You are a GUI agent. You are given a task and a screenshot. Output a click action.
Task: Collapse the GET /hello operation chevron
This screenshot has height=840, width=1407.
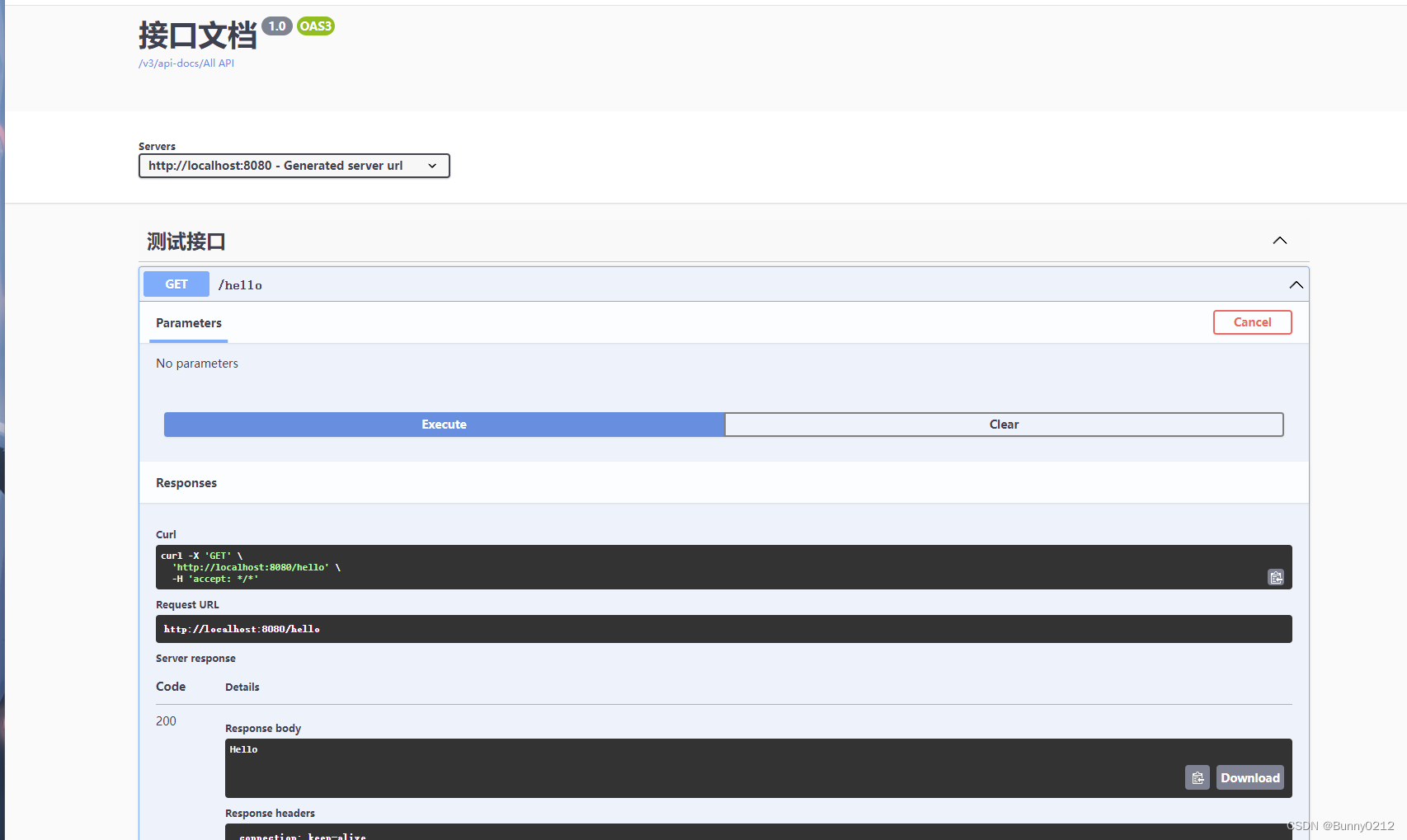pos(1296,284)
